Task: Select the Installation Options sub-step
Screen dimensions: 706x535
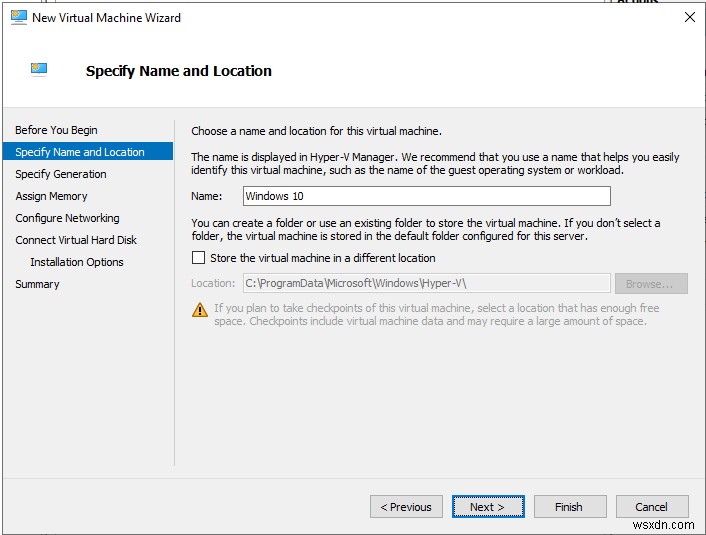Action: (77, 262)
